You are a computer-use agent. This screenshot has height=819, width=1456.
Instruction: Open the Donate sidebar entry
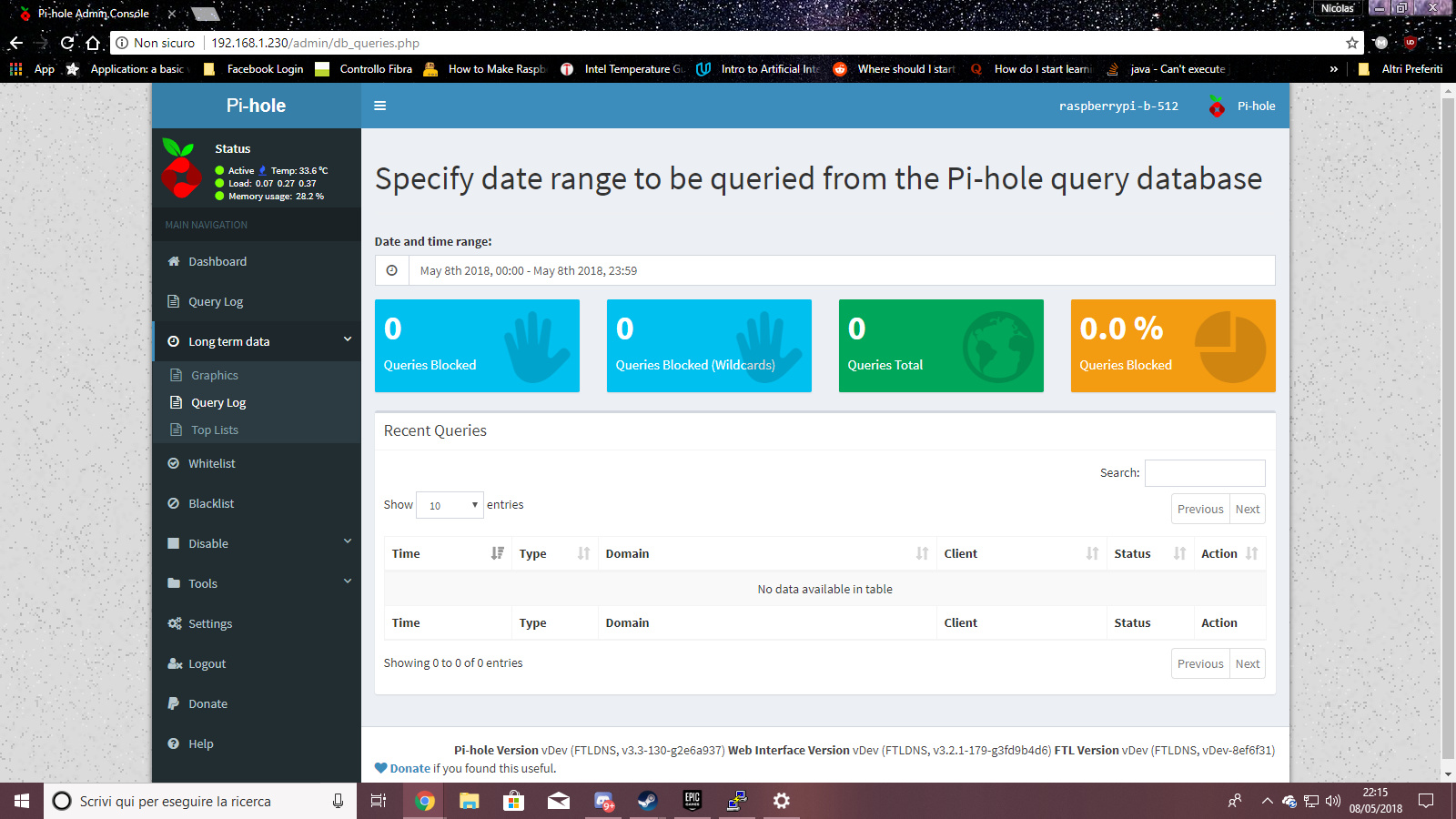pos(257,703)
